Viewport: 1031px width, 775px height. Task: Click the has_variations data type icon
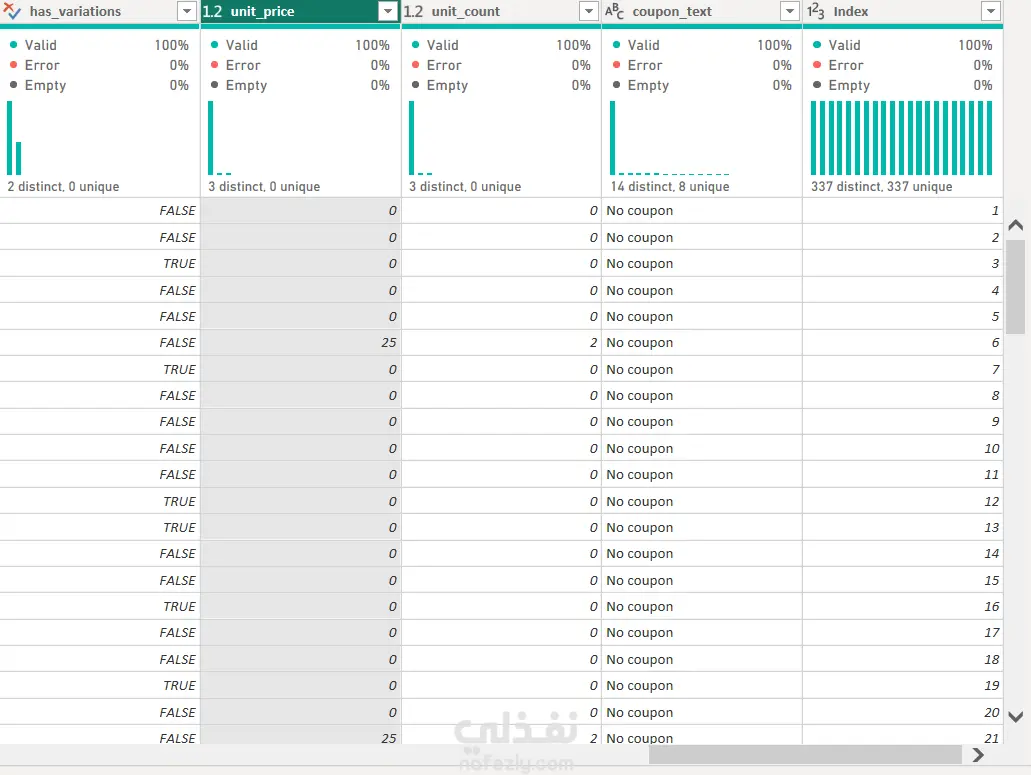click(x=12, y=11)
